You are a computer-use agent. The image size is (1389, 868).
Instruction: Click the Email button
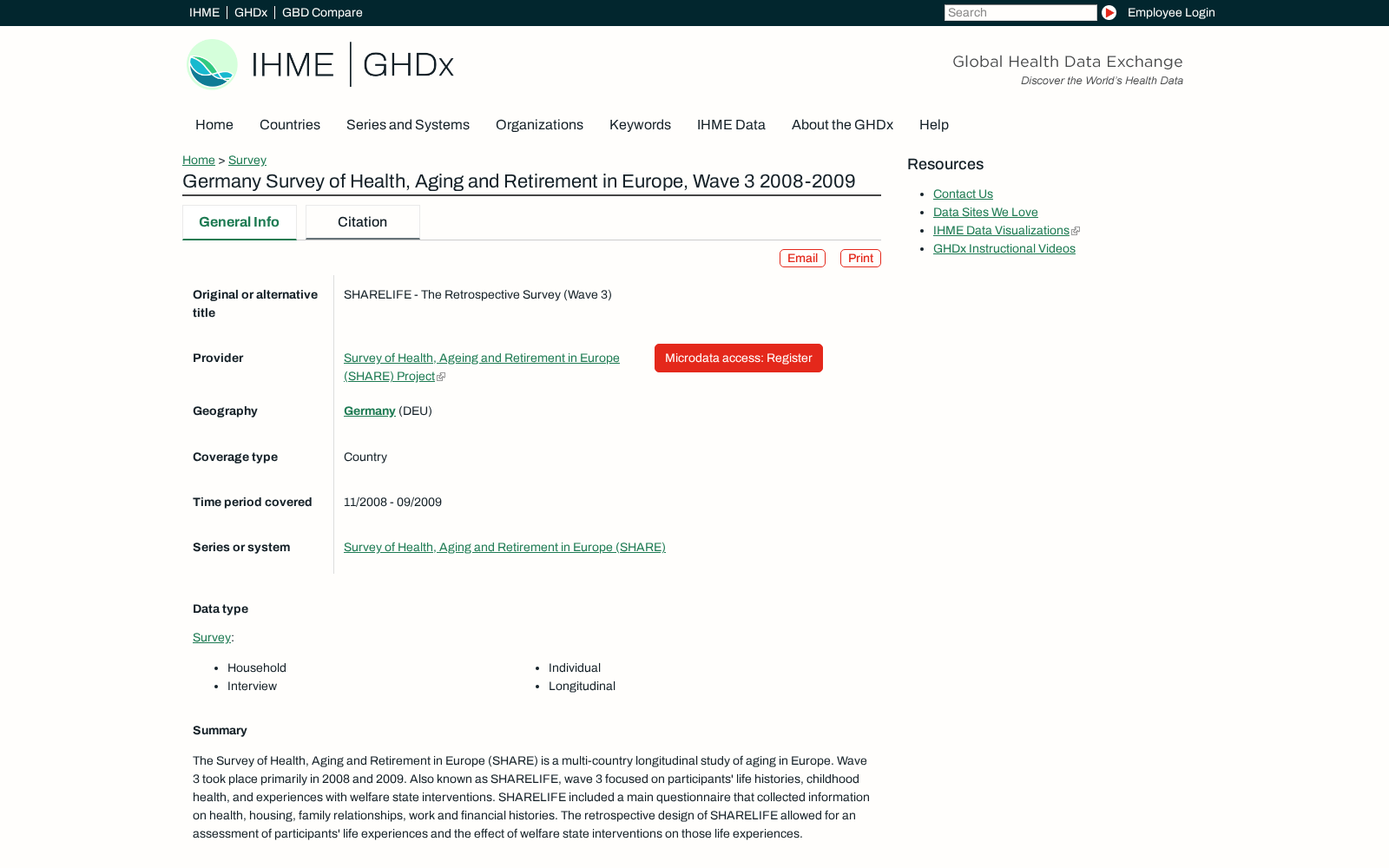click(x=802, y=259)
